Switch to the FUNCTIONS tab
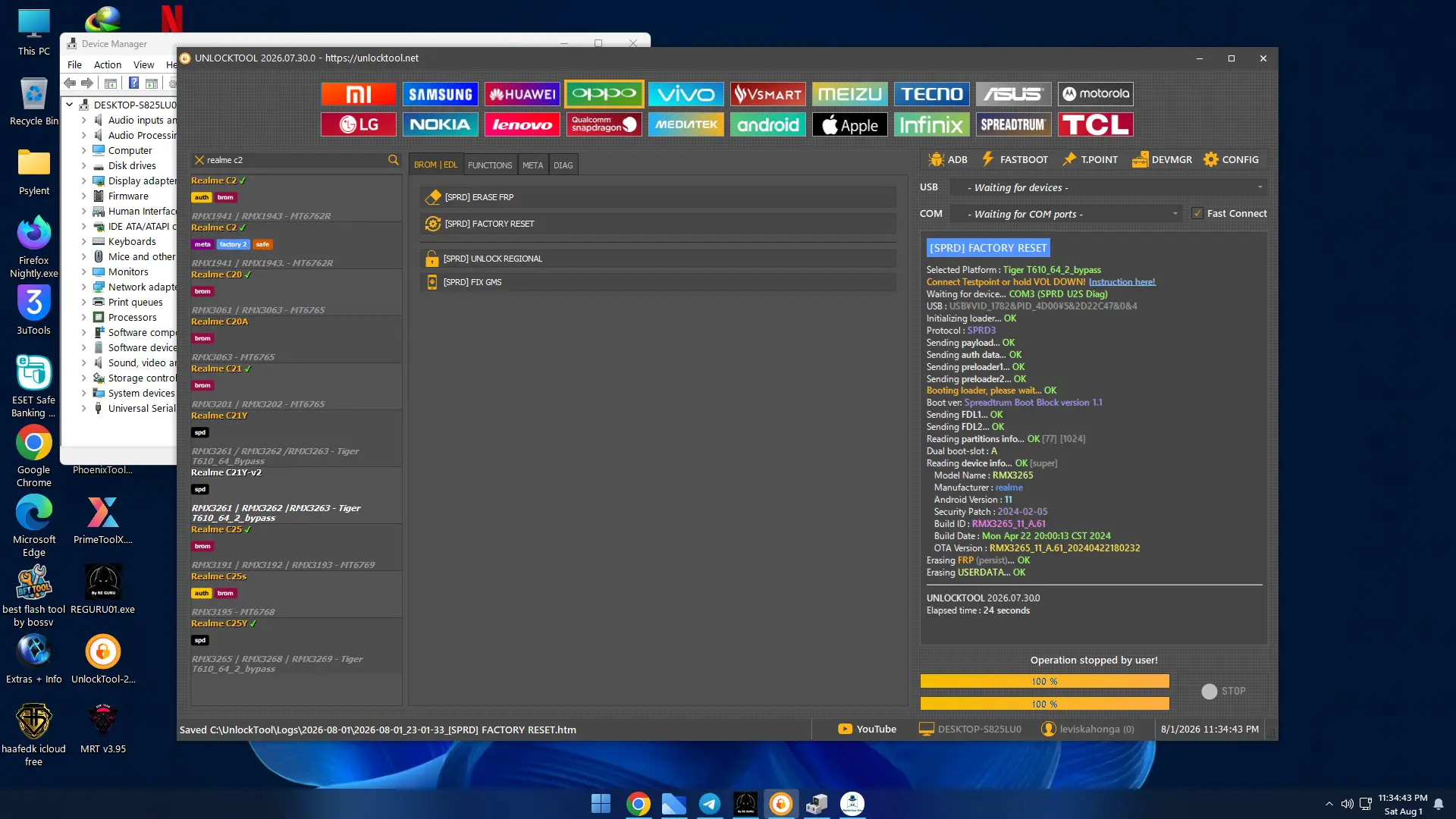This screenshot has width=1456, height=819. point(490,165)
